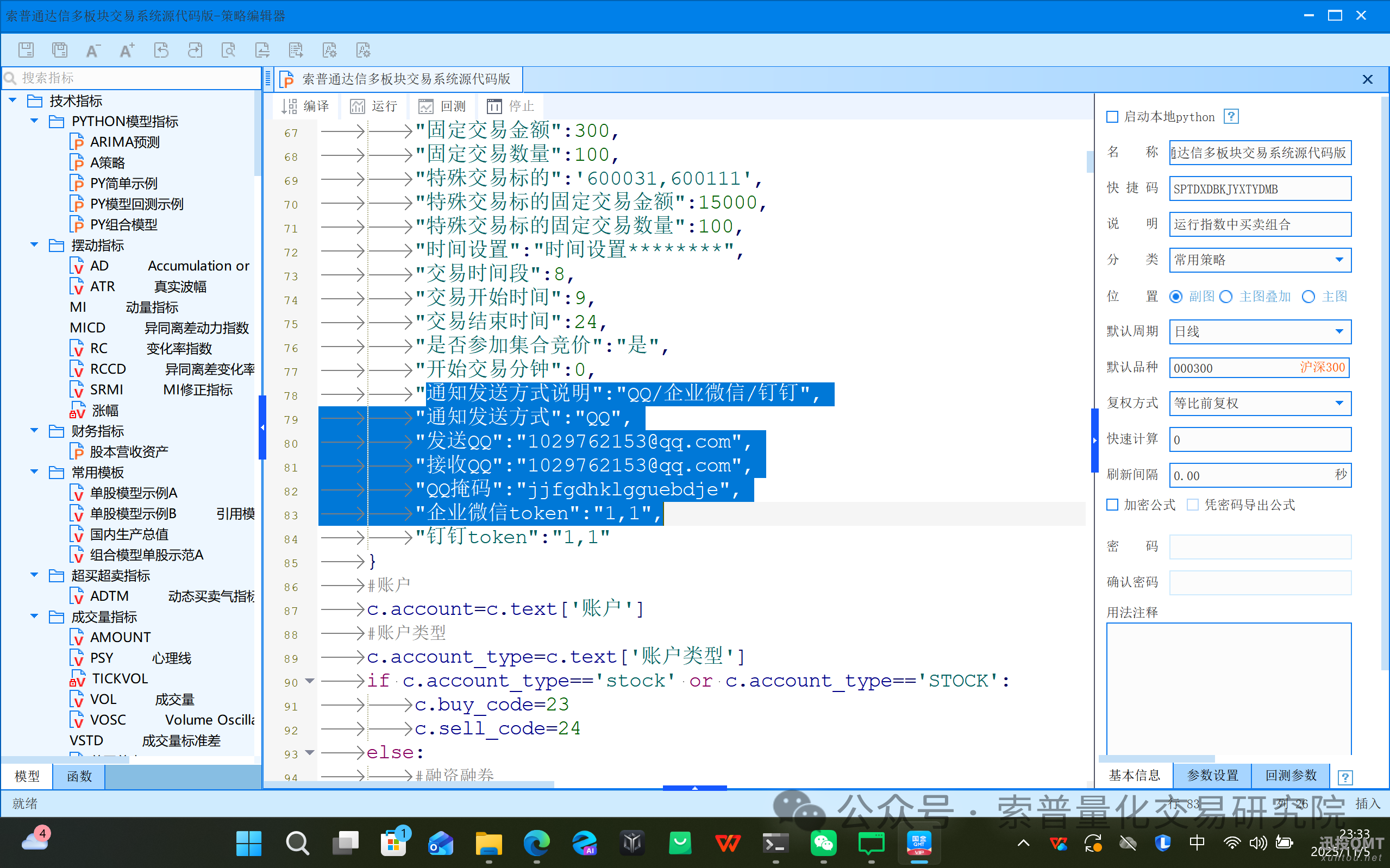Select the 主图 radio button
Screen dimensions: 1390x868
tap(1308, 296)
